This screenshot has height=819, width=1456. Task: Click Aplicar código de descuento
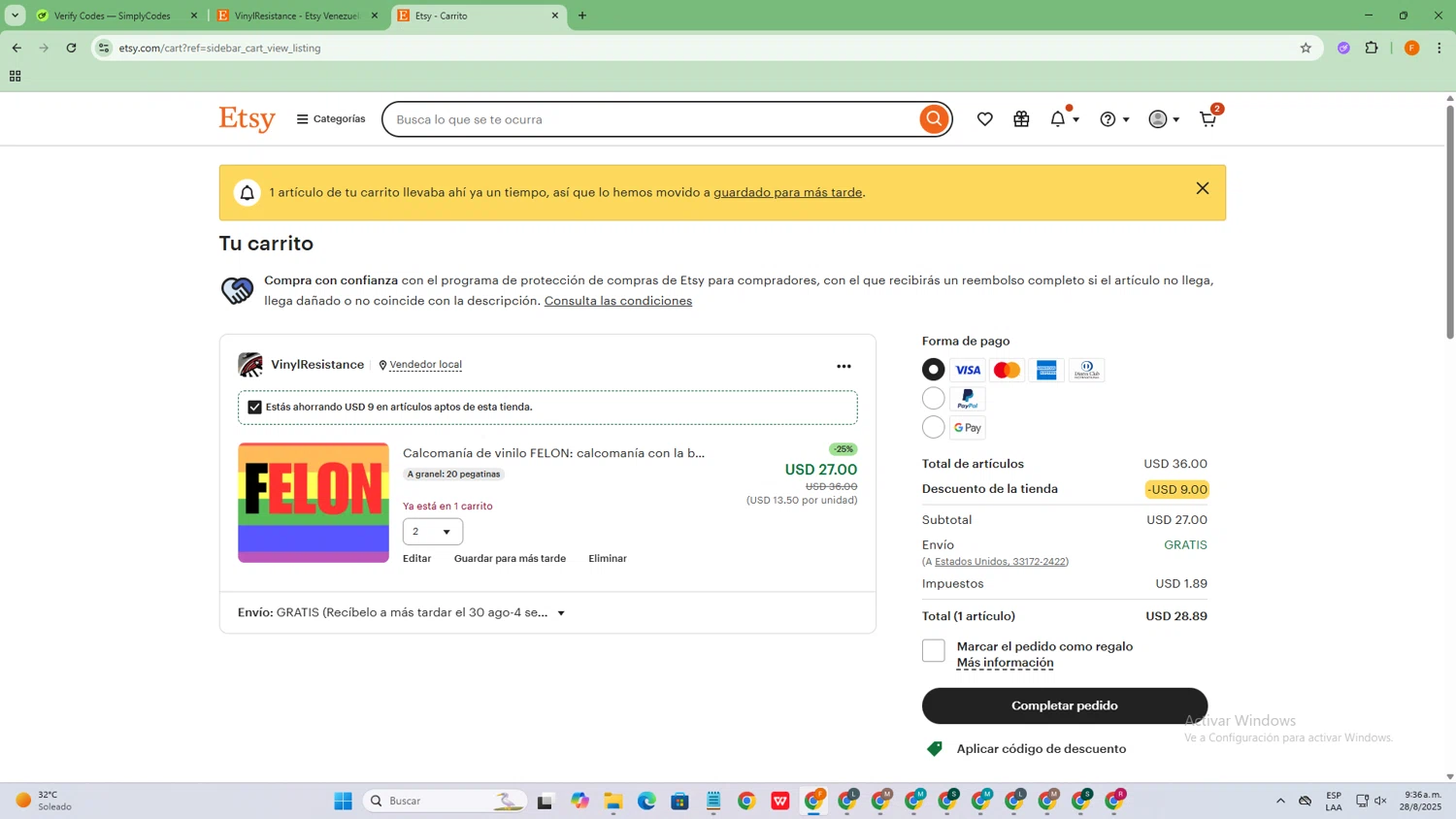[1041, 748]
